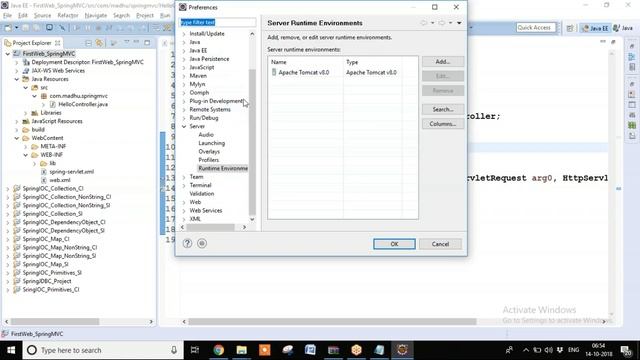
Task: Open Google Chrome from the taskbar
Action: (218, 350)
